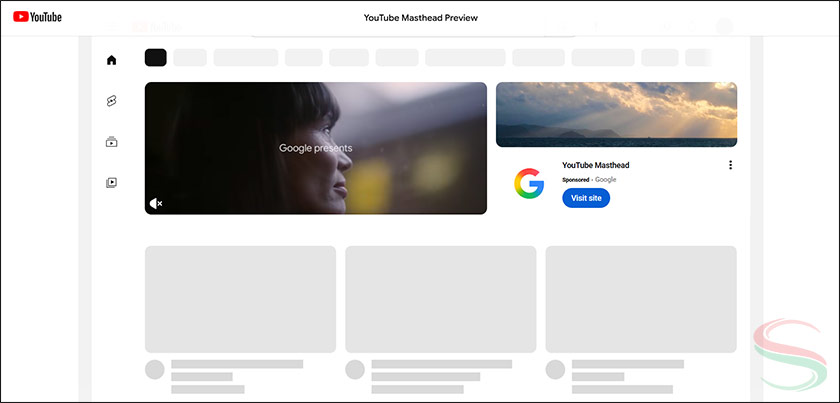Image resolution: width=840 pixels, height=403 pixels.
Task: Click the YouTube logo in header
Action: pos(37,17)
